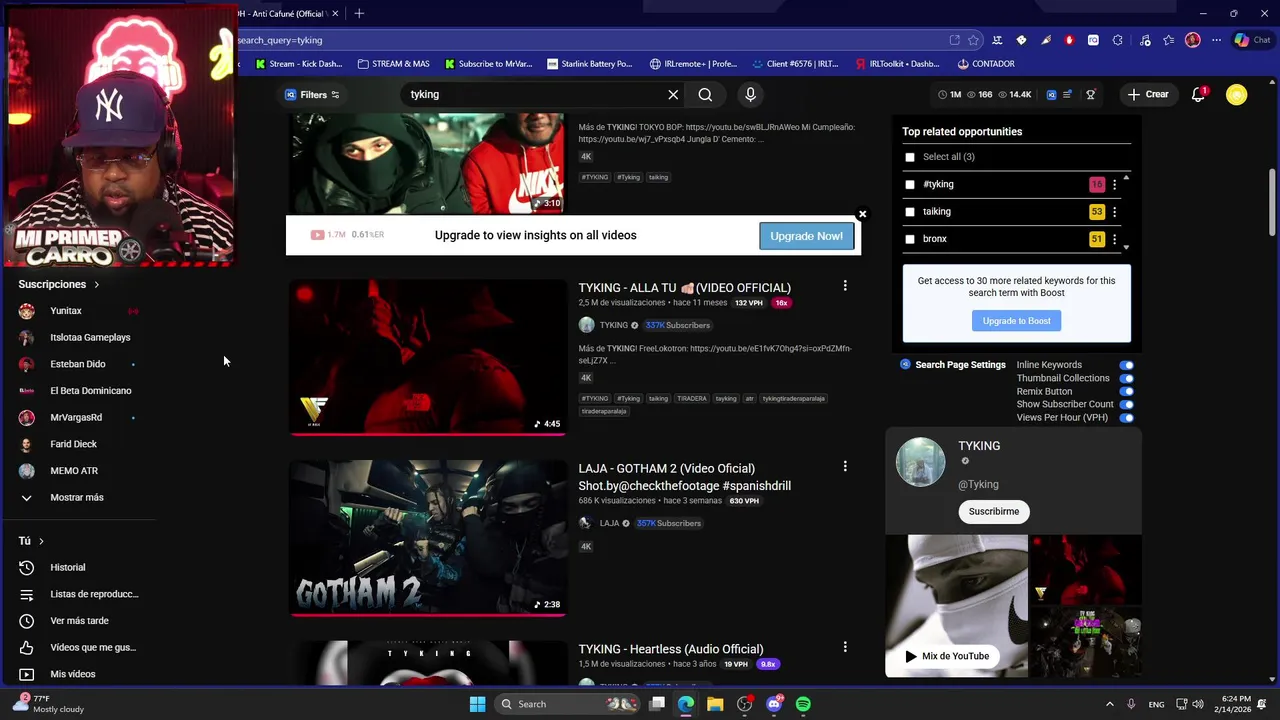This screenshot has width=1280, height=720.
Task: Open the vidIQ logo icon in header
Action: click(1051, 94)
